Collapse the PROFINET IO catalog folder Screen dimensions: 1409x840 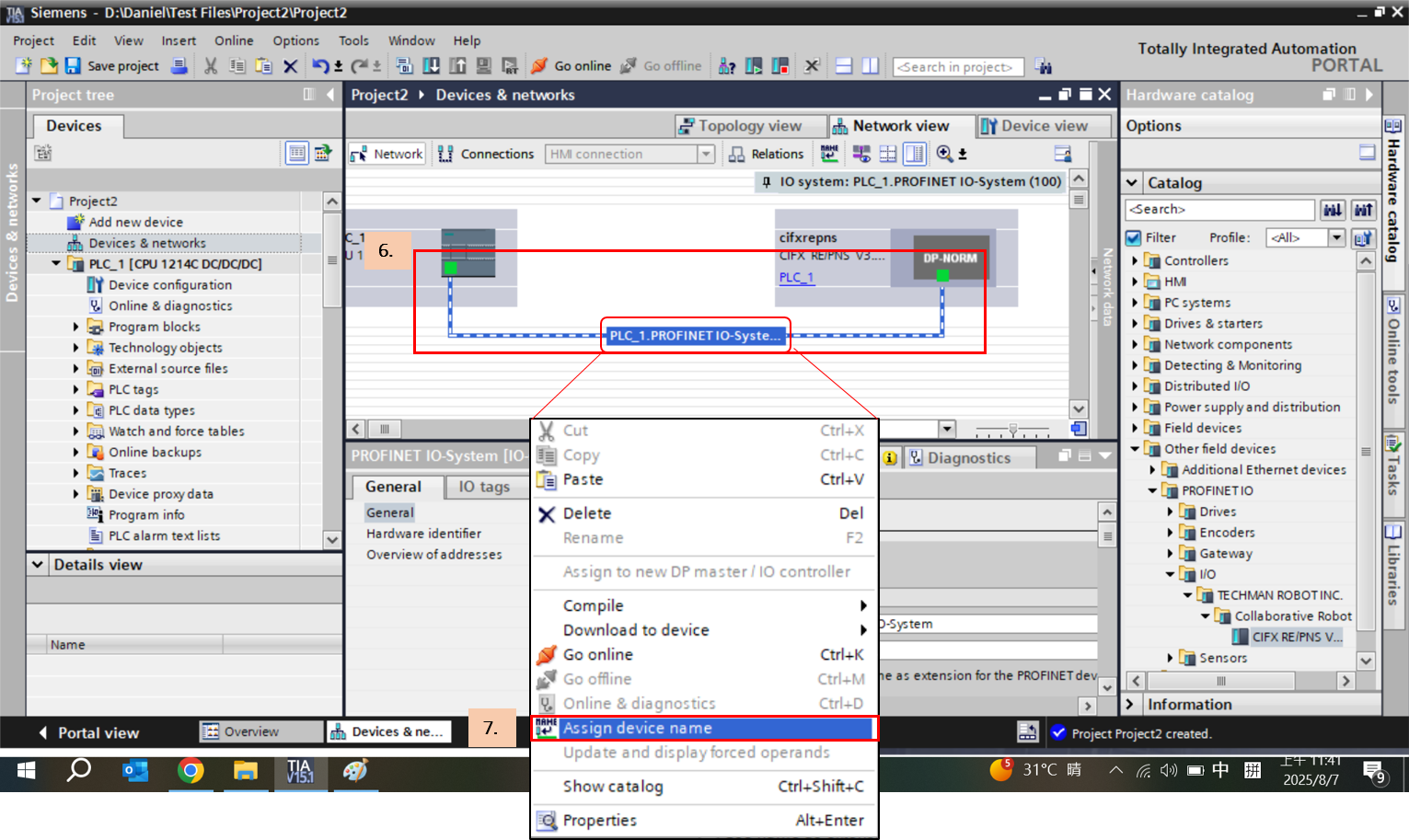pyautogui.click(x=1152, y=491)
